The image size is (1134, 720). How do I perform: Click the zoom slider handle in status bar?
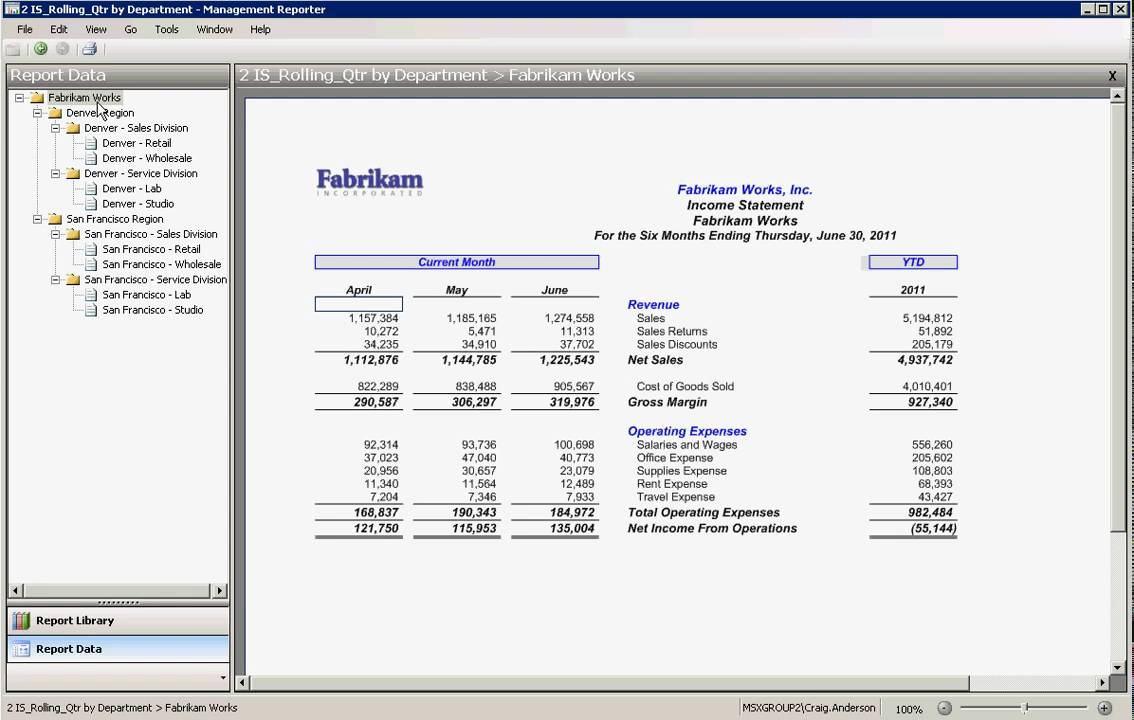point(1025,708)
